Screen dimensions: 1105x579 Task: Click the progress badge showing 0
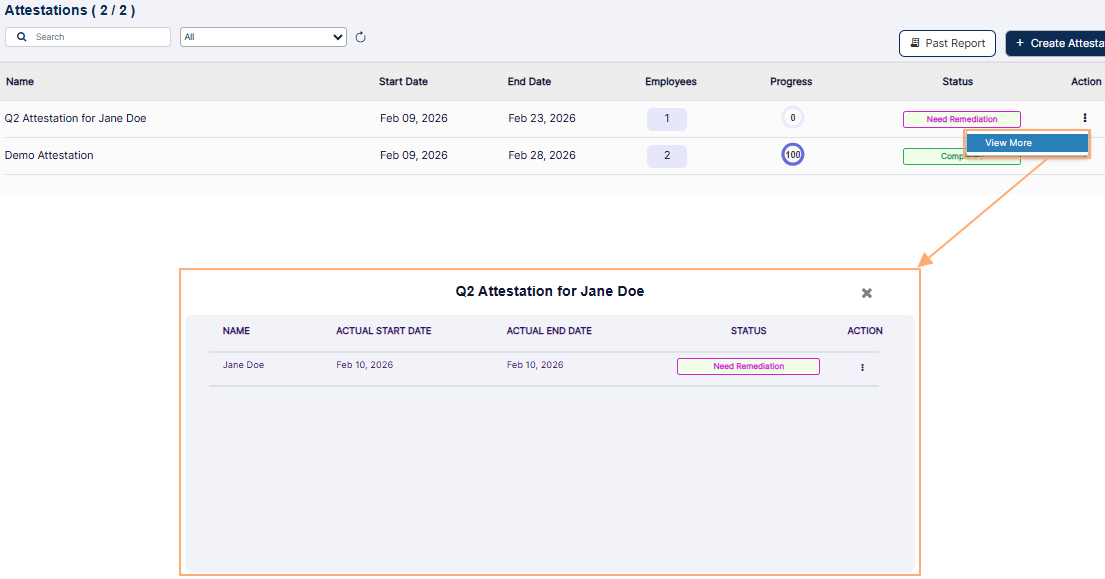click(792, 117)
